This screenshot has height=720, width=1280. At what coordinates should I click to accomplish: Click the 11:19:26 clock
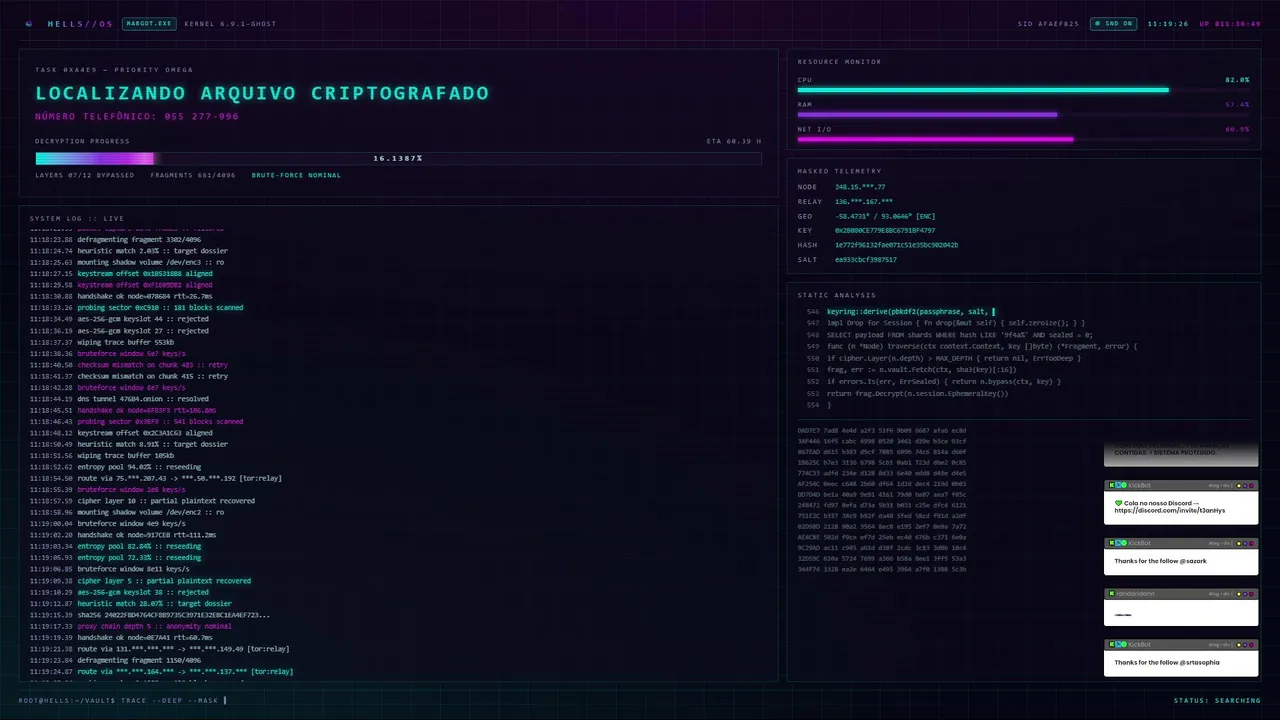click(x=1167, y=23)
